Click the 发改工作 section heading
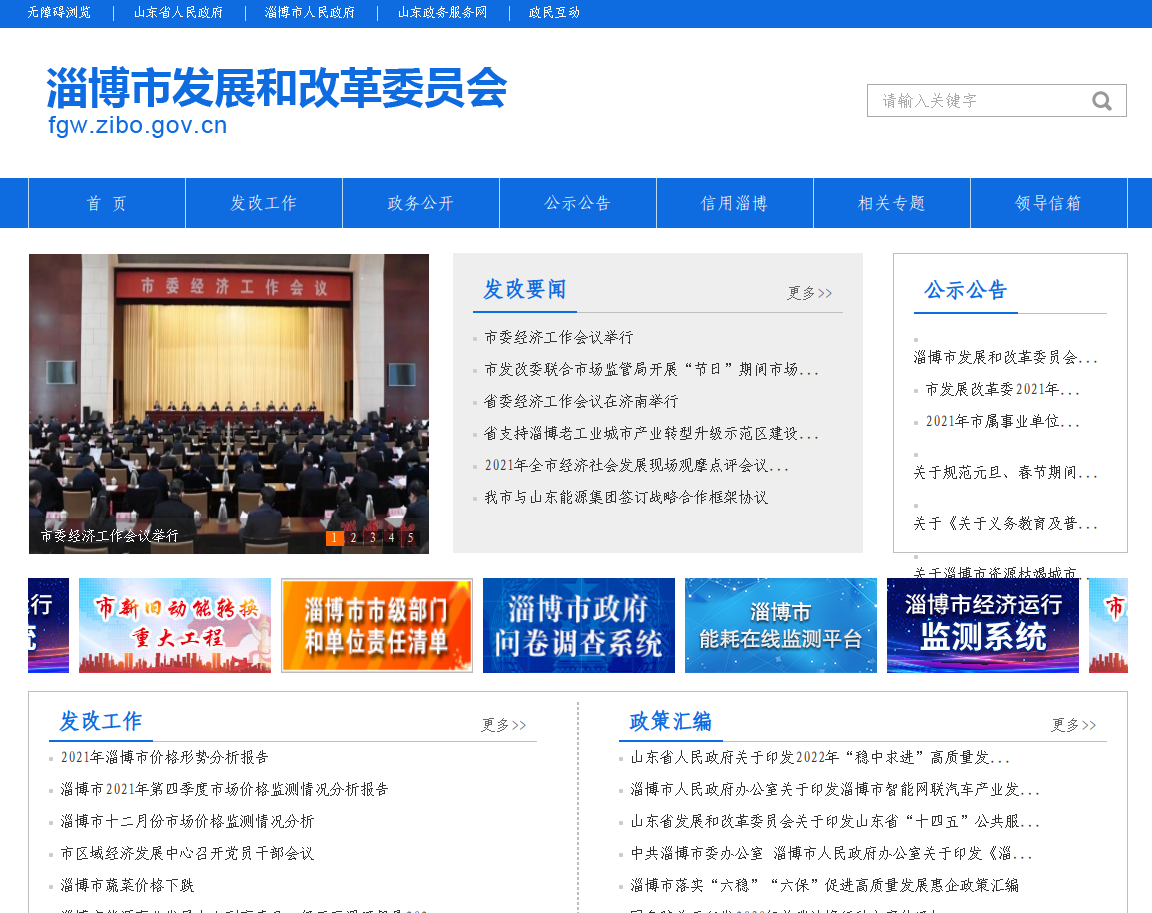 pyautogui.click(x=101, y=721)
